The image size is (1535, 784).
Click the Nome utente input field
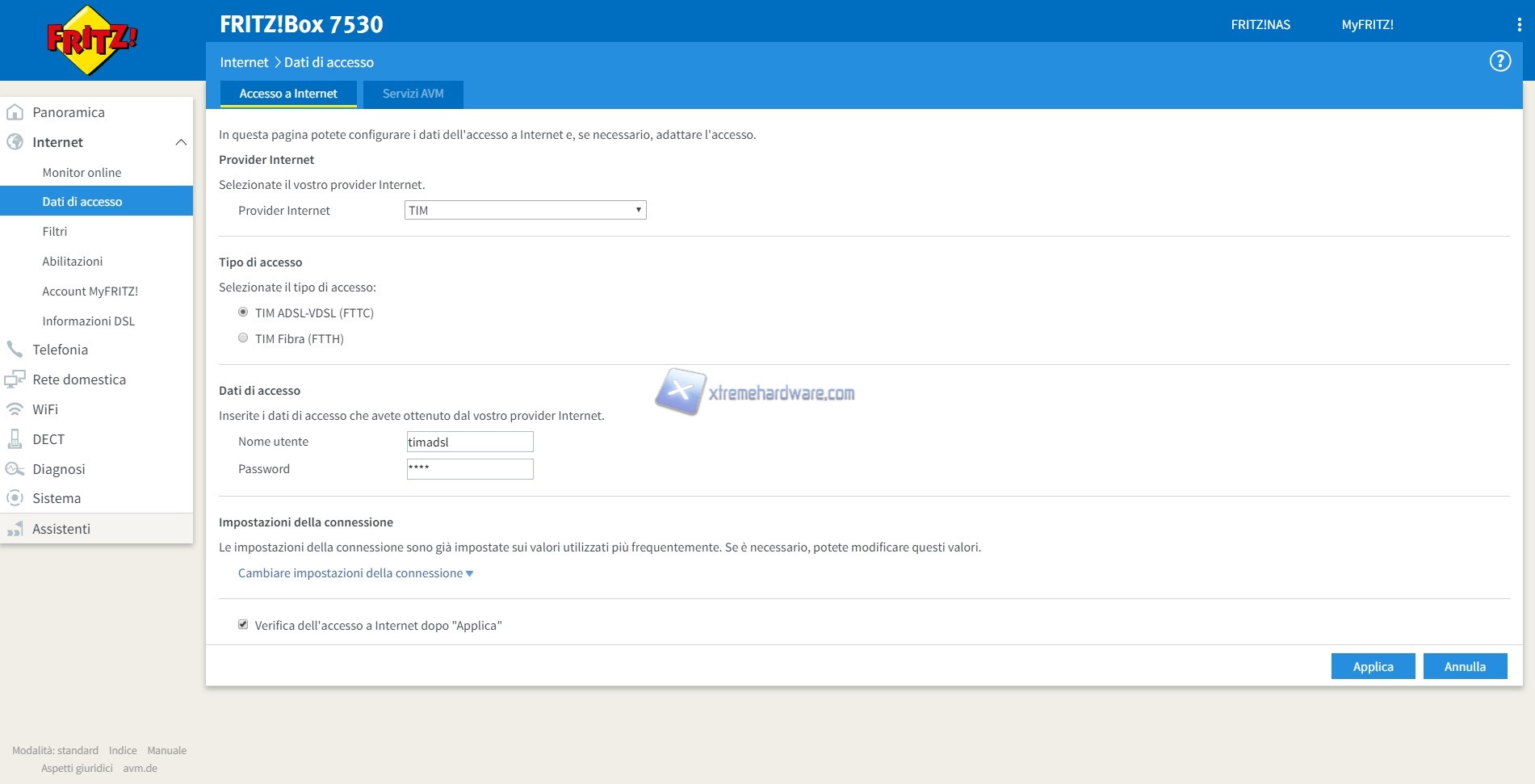pyautogui.click(x=470, y=442)
